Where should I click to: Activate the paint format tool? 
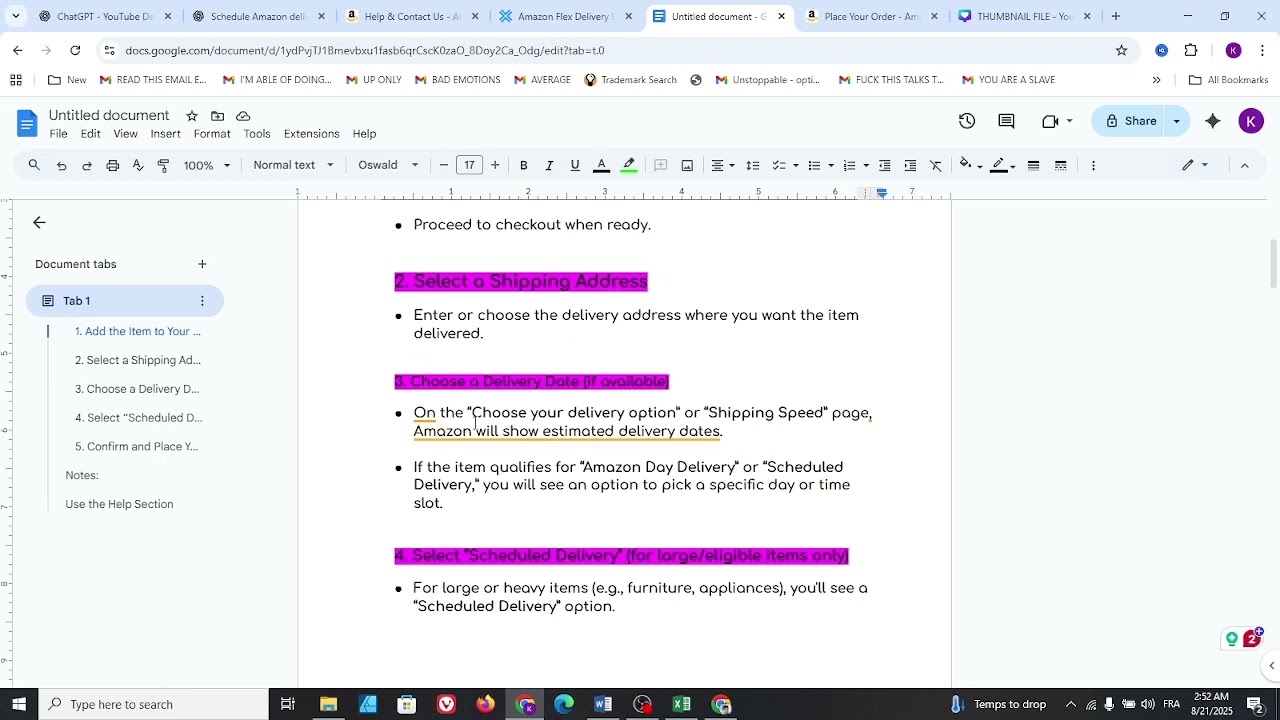point(163,165)
